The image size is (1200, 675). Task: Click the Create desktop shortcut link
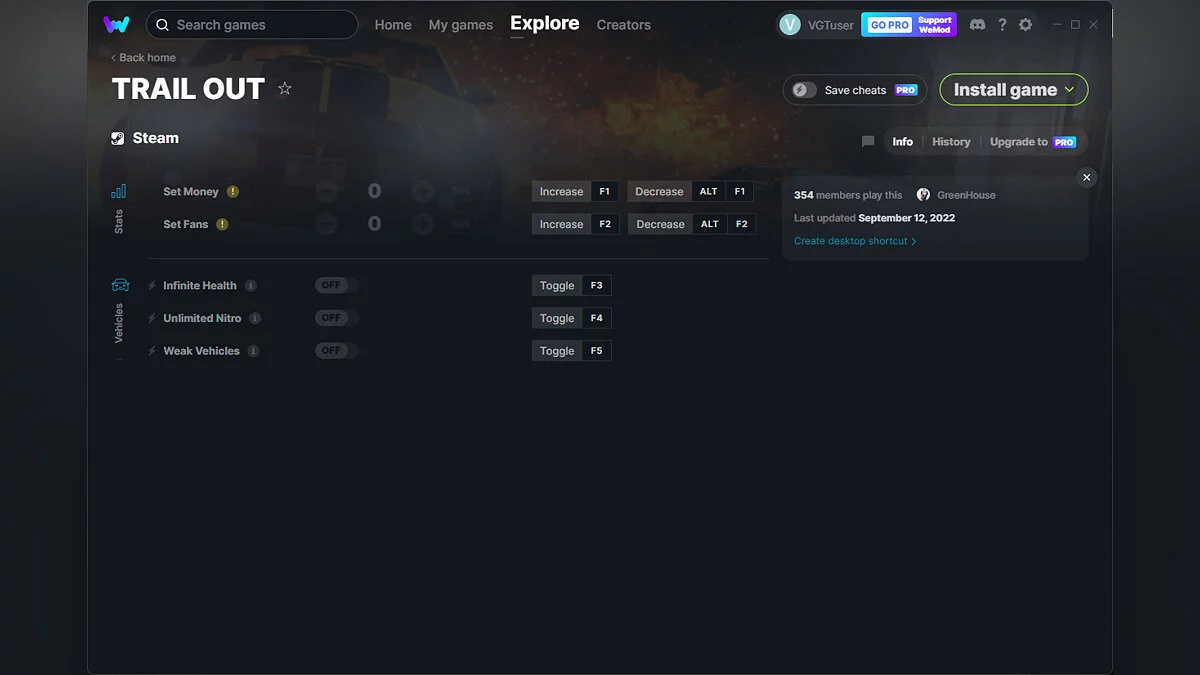click(x=854, y=241)
